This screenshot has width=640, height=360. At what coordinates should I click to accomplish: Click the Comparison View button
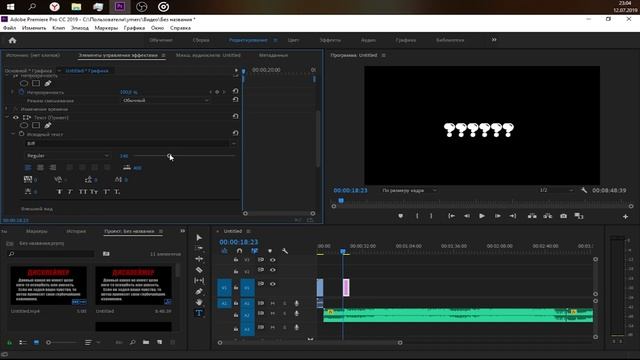click(579, 216)
